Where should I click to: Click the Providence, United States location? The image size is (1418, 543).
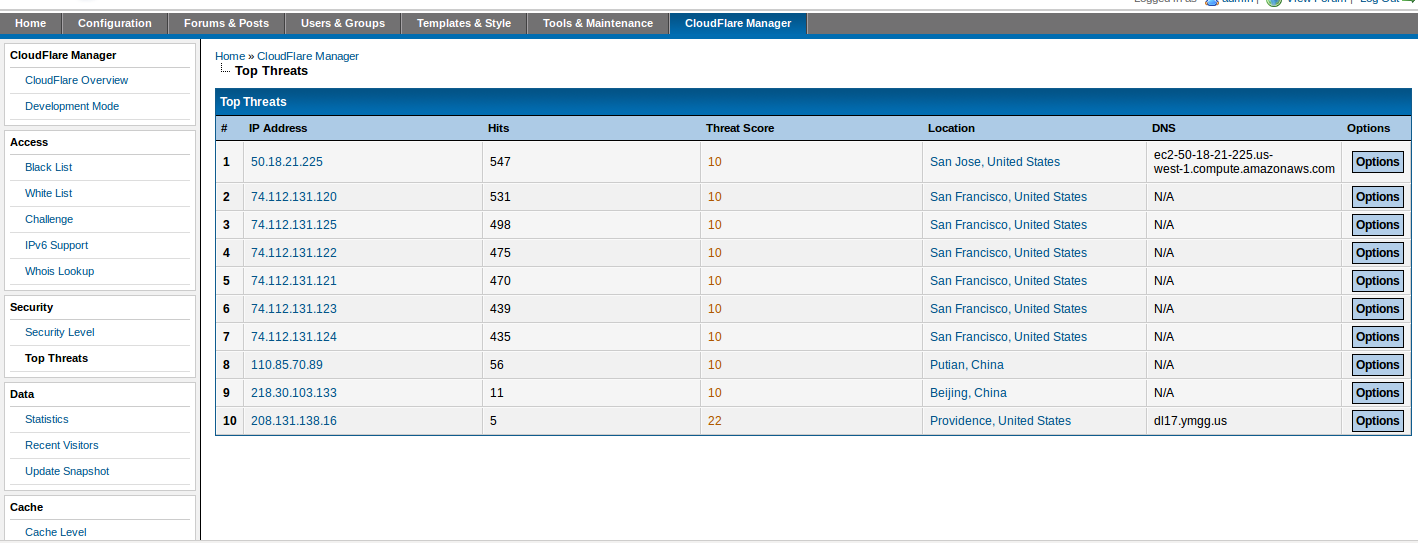tap(1000, 421)
